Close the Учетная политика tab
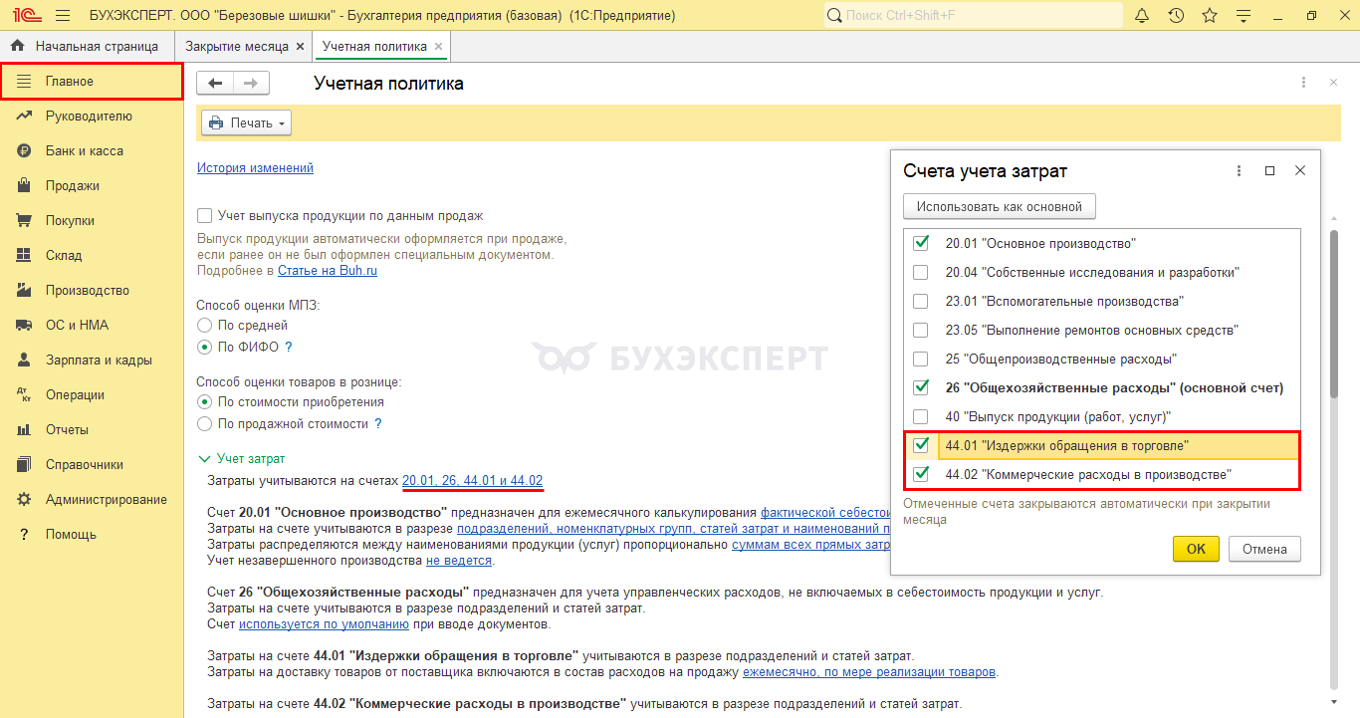Viewport: 1360px width, 718px height. click(x=438, y=47)
